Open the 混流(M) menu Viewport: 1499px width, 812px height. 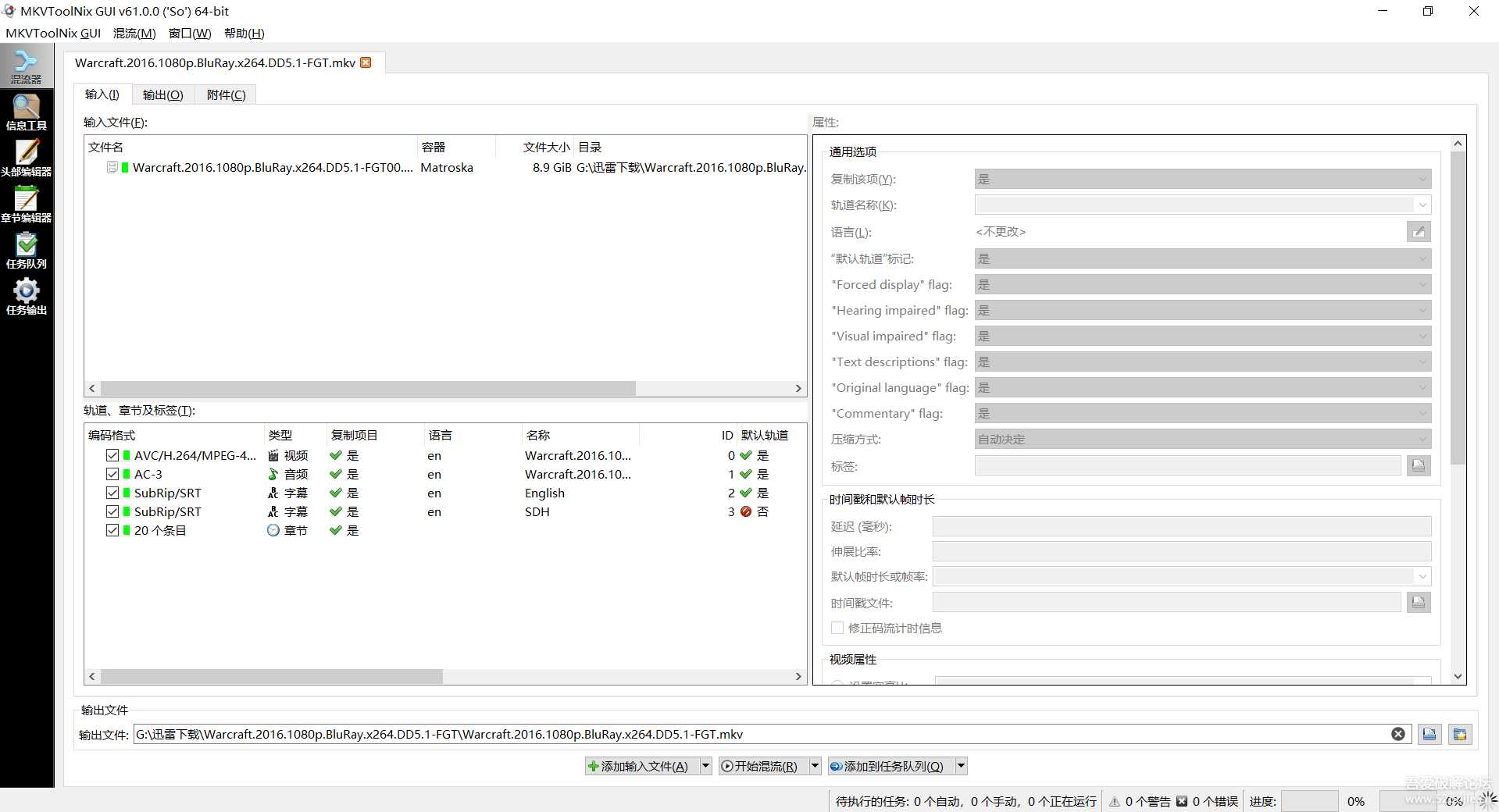[x=133, y=33]
